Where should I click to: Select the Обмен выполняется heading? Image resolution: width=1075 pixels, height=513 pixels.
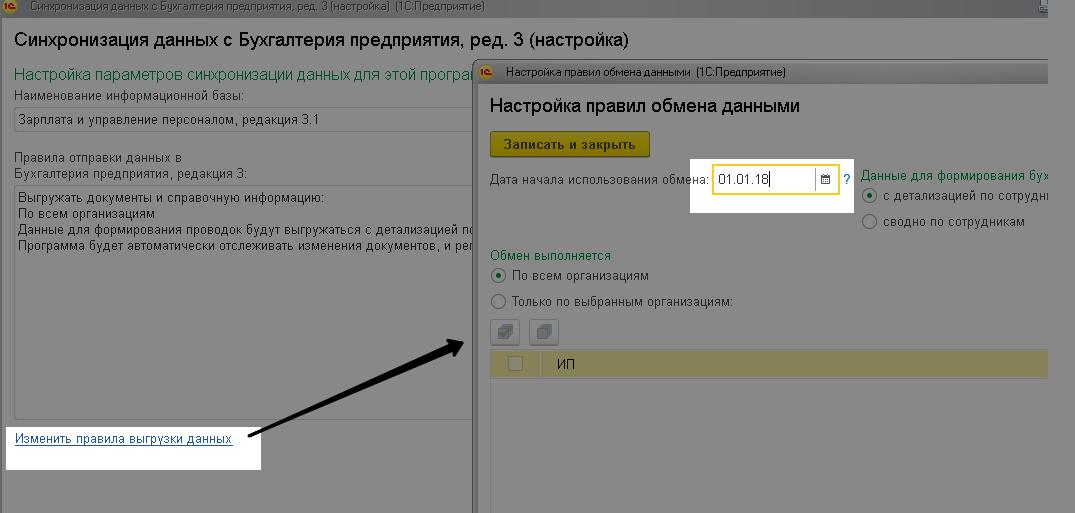click(x=551, y=255)
